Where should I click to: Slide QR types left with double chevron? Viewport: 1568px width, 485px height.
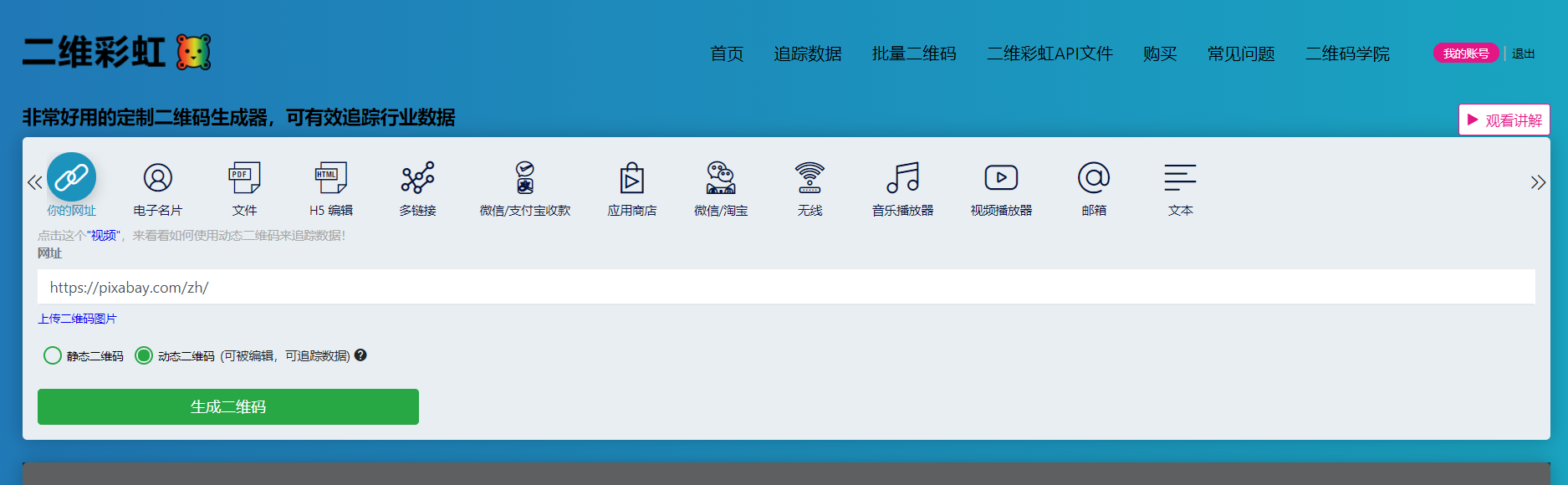[x=34, y=182]
